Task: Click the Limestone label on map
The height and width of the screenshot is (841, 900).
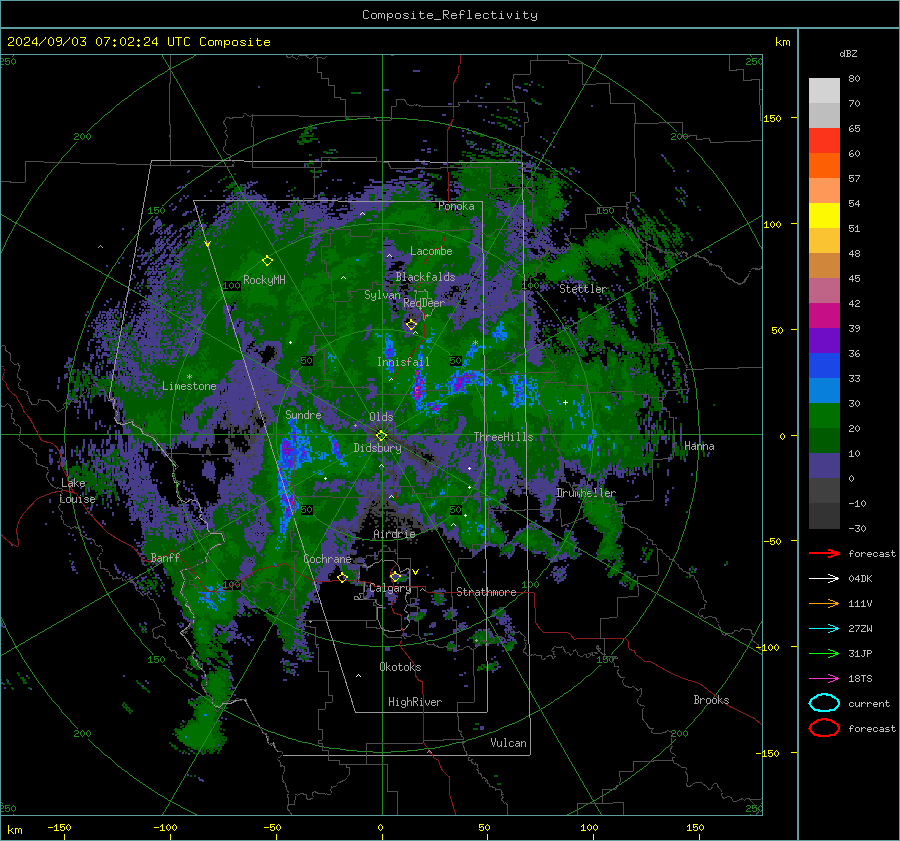Action: tap(189, 386)
